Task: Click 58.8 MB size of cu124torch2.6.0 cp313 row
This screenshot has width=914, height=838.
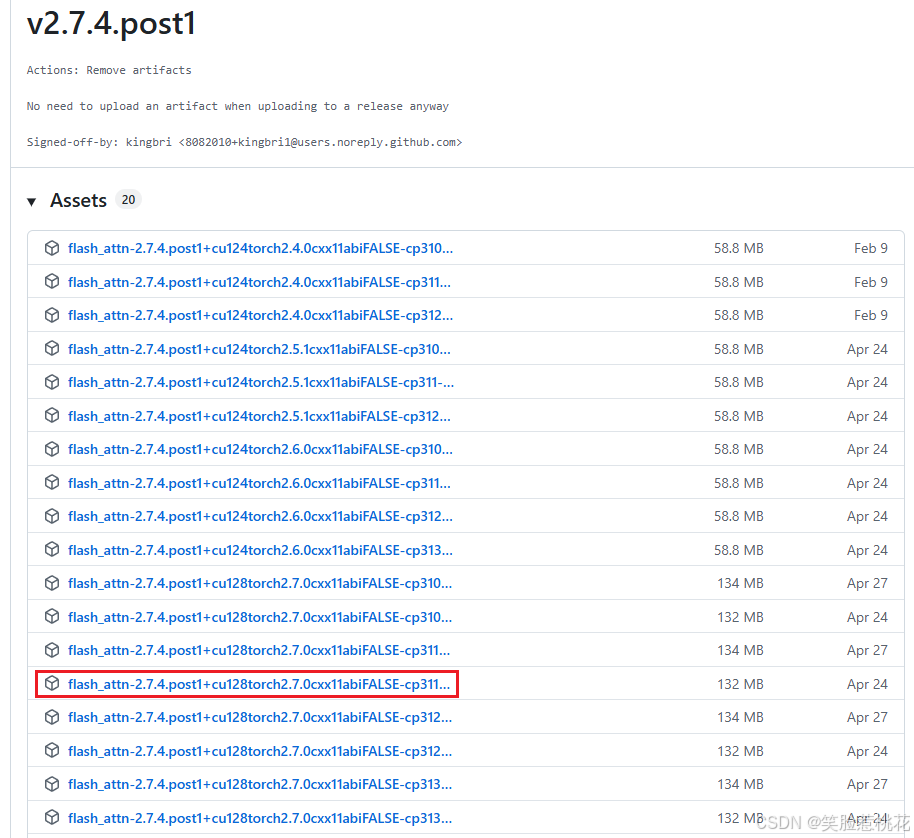Action: [739, 550]
